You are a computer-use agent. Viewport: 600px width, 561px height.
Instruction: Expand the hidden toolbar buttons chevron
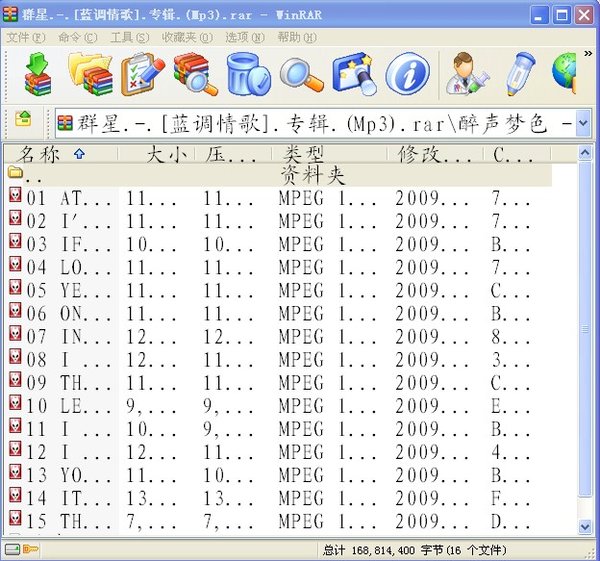[588, 54]
